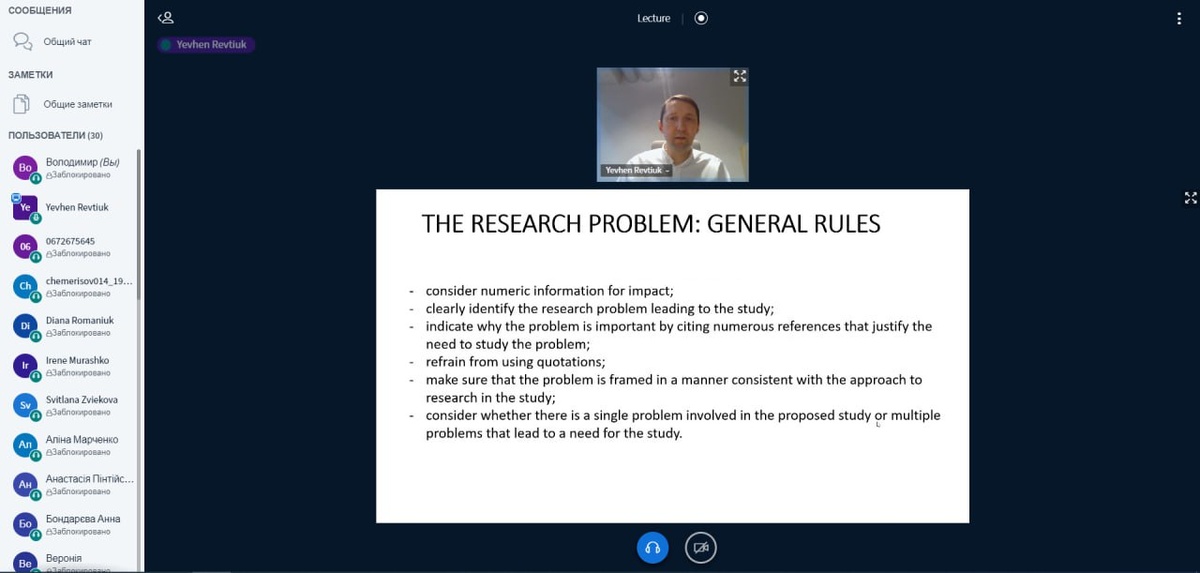
Task: Click the СООБЩЕНИЯ section header
Action: [x=39, y=10]
